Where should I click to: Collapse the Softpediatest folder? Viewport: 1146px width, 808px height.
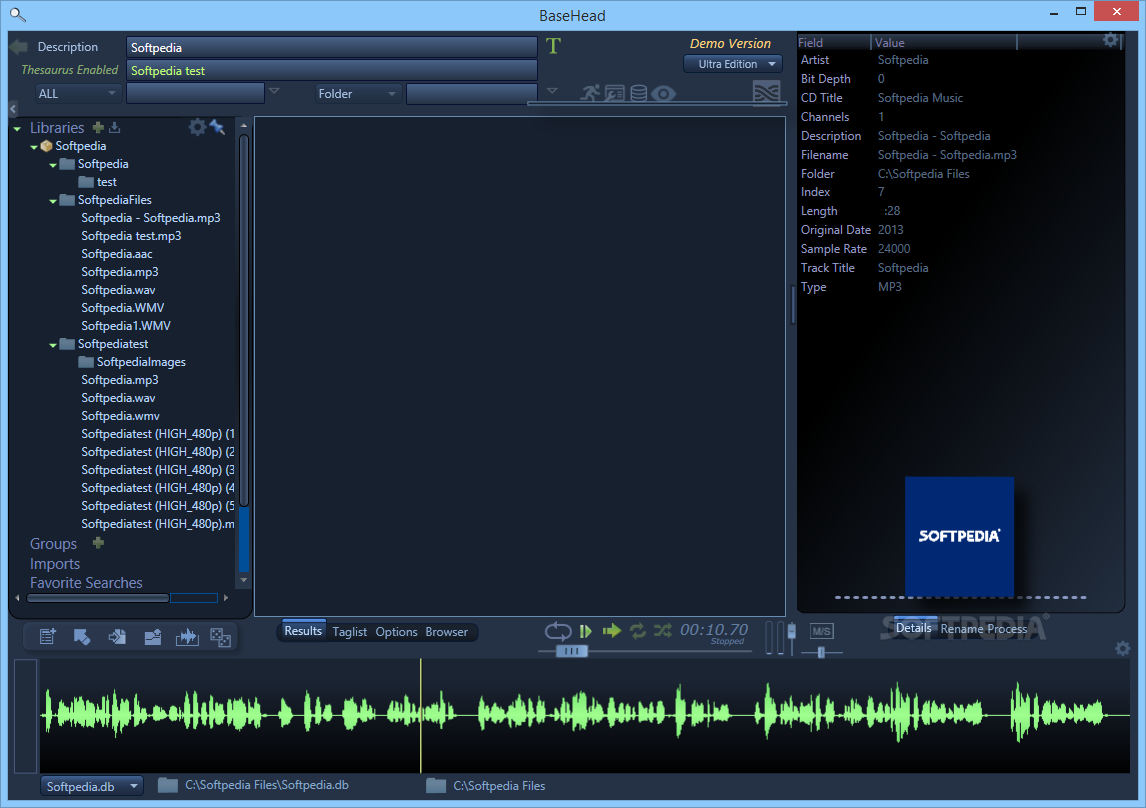(x=53, y=345)
